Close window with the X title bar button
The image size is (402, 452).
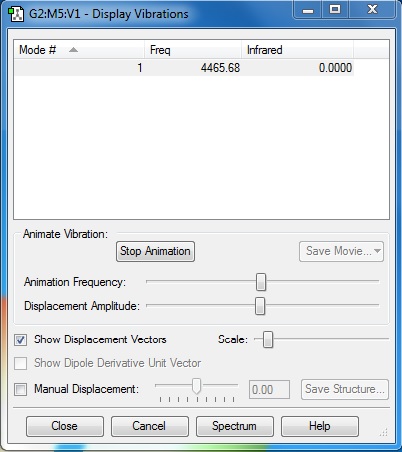point(372,9)
